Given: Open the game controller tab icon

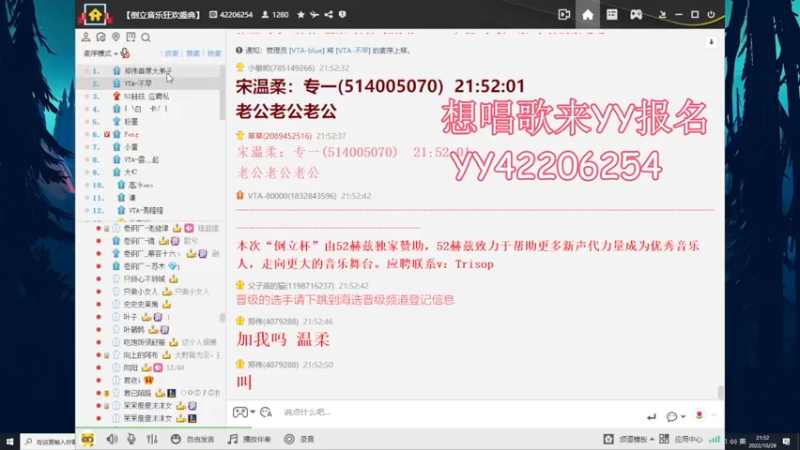Looking at the screenshot, I should tap(636, 15).
